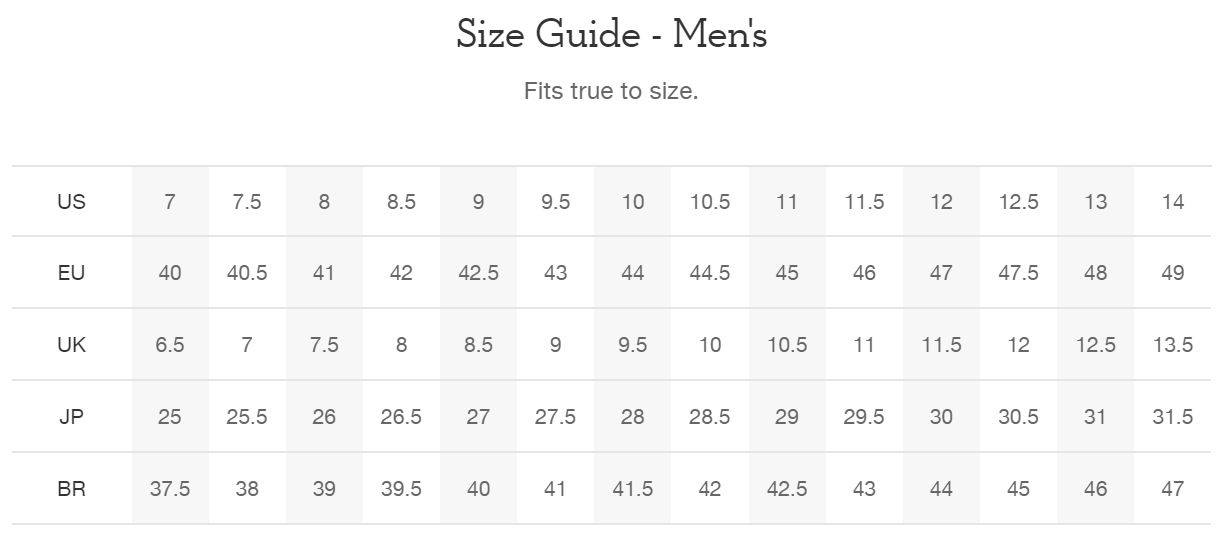Select JP size 31.5 cell
The width and height of the screenshot is (1231, 555).
pos(1173,417)
